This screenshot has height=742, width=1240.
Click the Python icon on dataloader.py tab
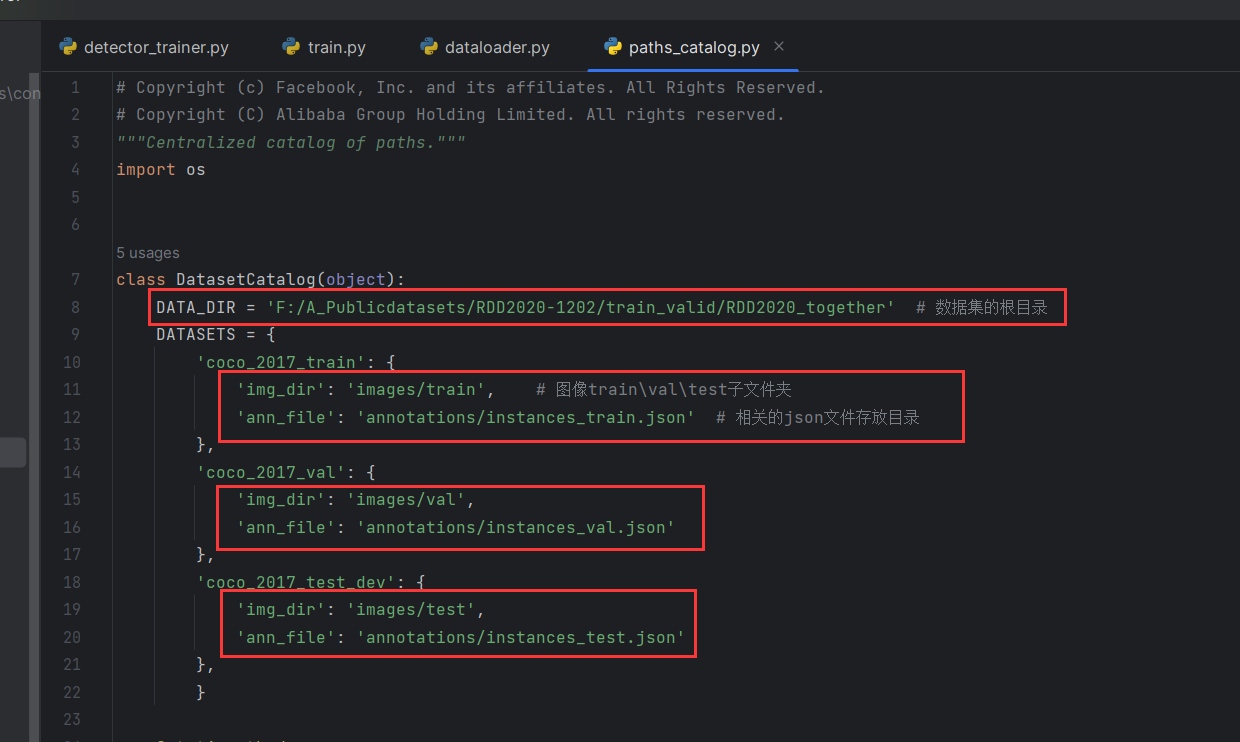(x=429, y=47)
